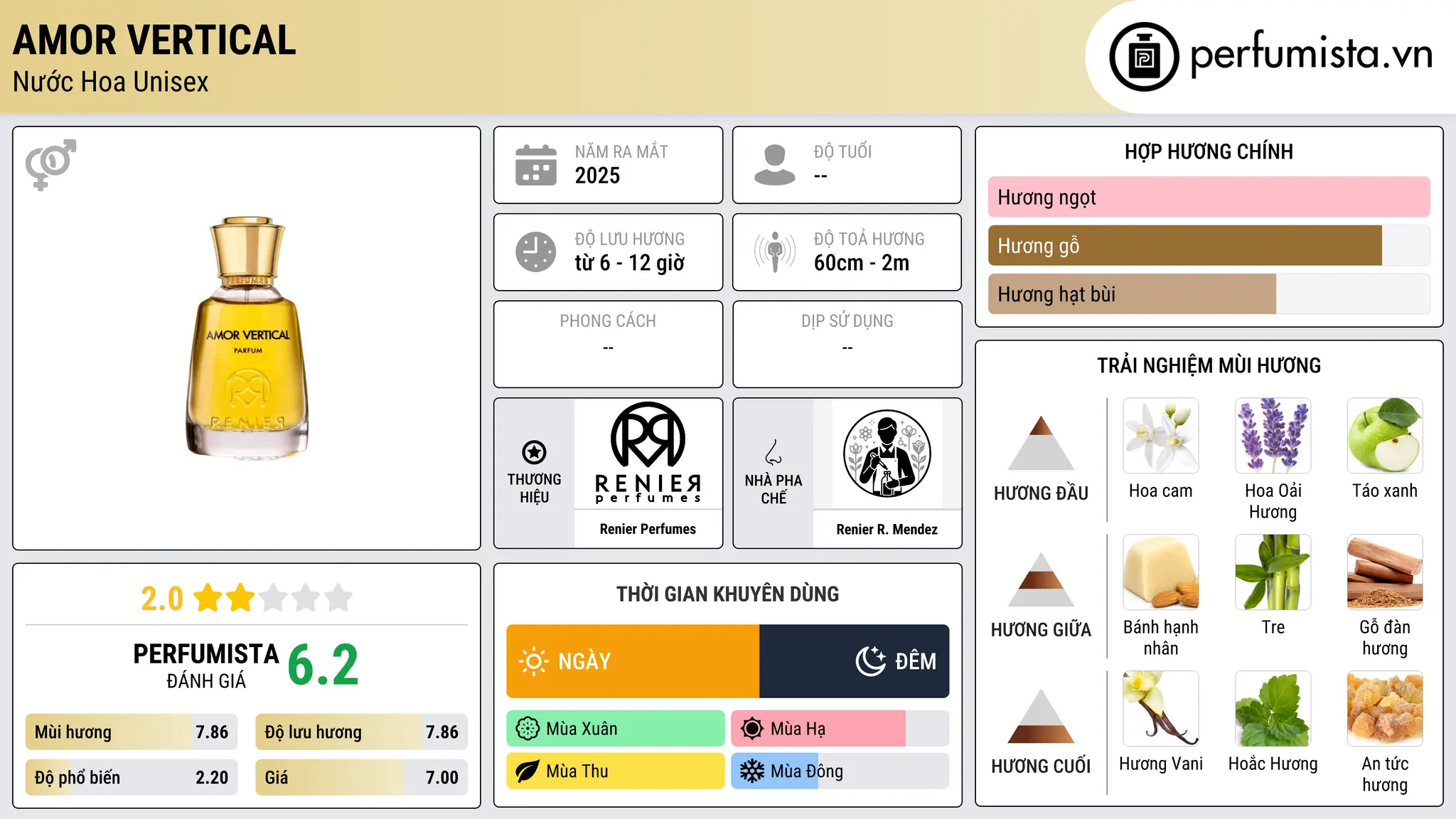Click the clock icon beside Độ lưu hương
The image size is (1456, 819).
536,252
